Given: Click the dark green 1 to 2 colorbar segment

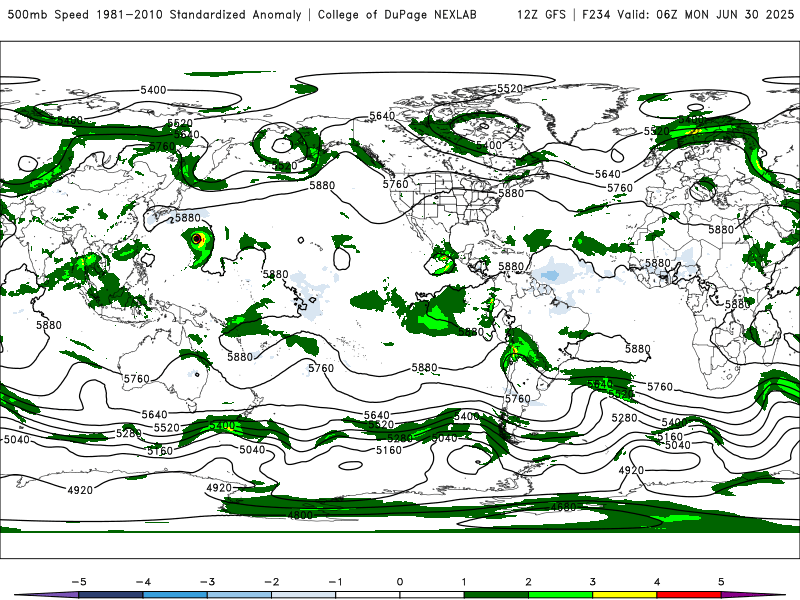Looking at the screenshot, I should click(x=496, y=595).
